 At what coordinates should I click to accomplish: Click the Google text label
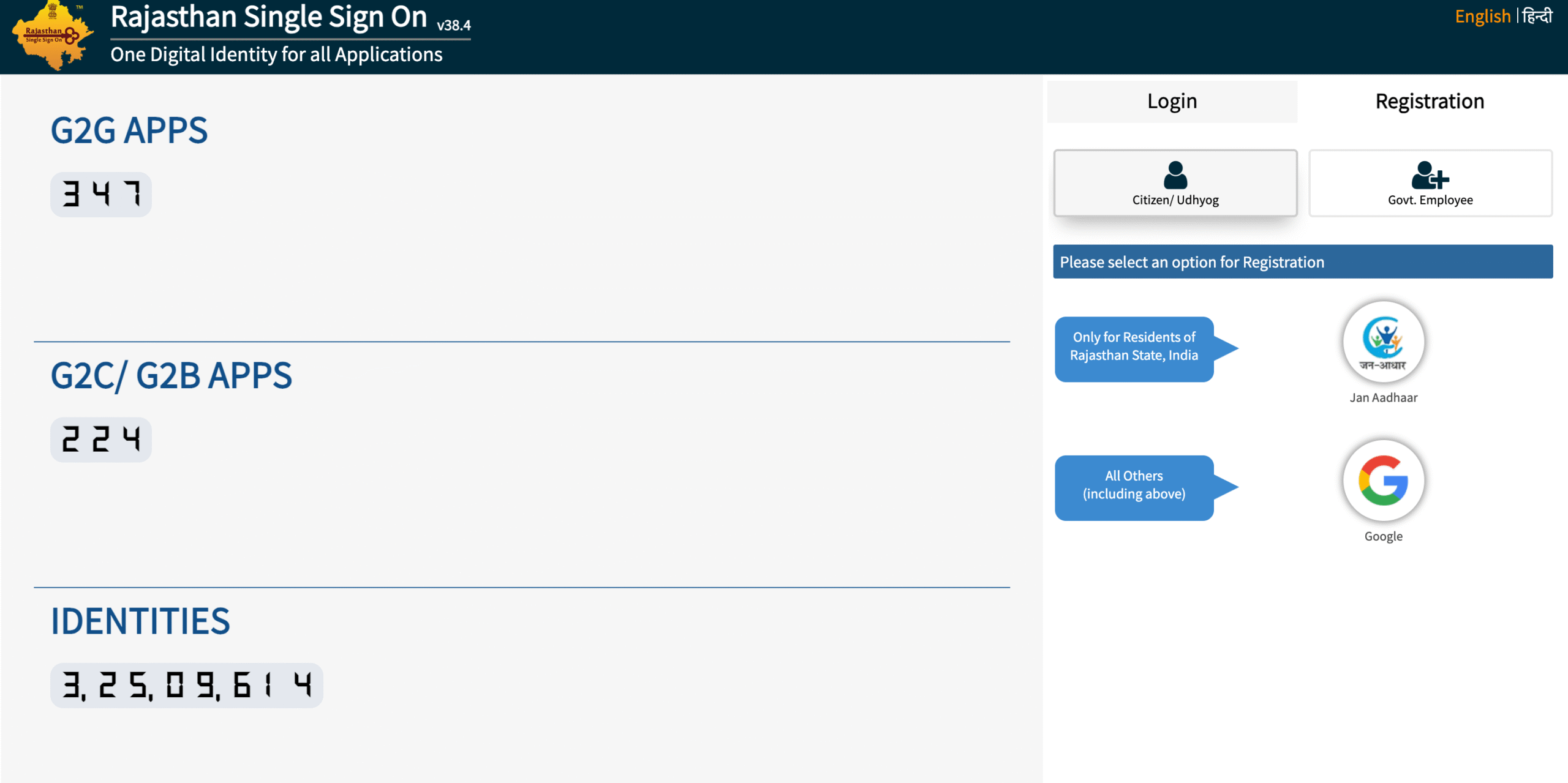pos(1383,536)
